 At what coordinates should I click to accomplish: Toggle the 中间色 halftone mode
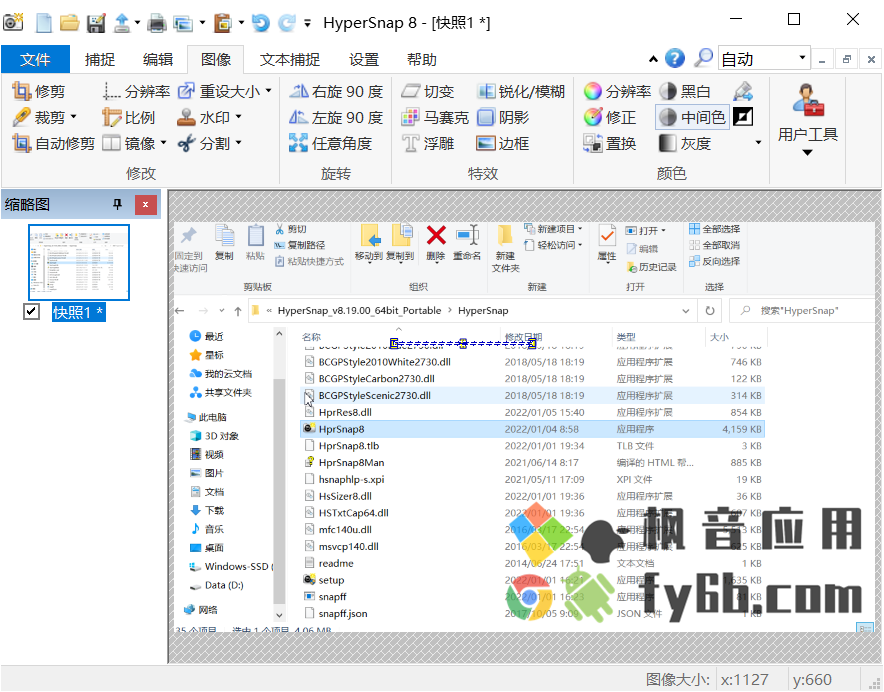(692, 118)
